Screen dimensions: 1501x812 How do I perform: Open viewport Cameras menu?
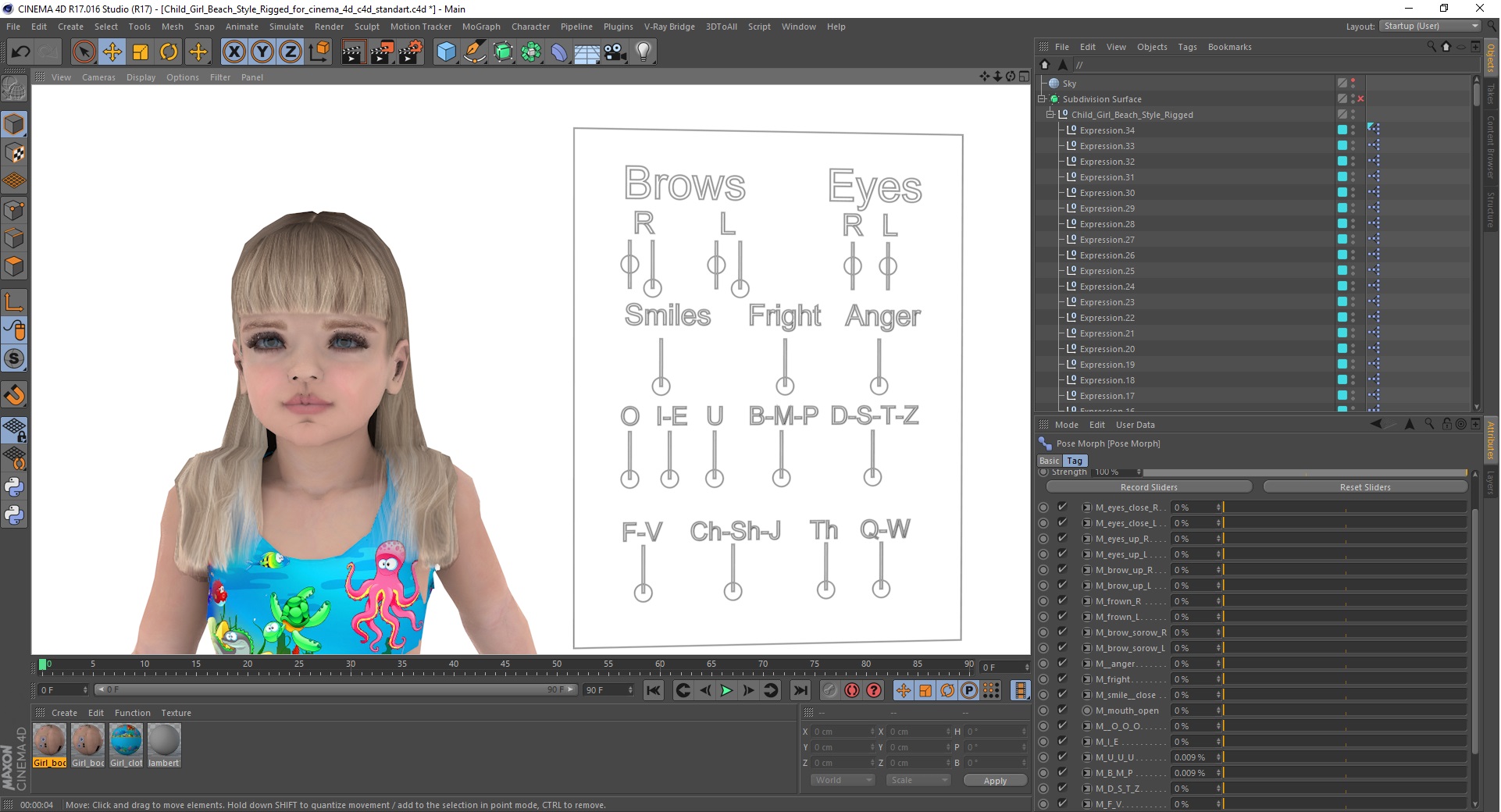coord(98,77)
